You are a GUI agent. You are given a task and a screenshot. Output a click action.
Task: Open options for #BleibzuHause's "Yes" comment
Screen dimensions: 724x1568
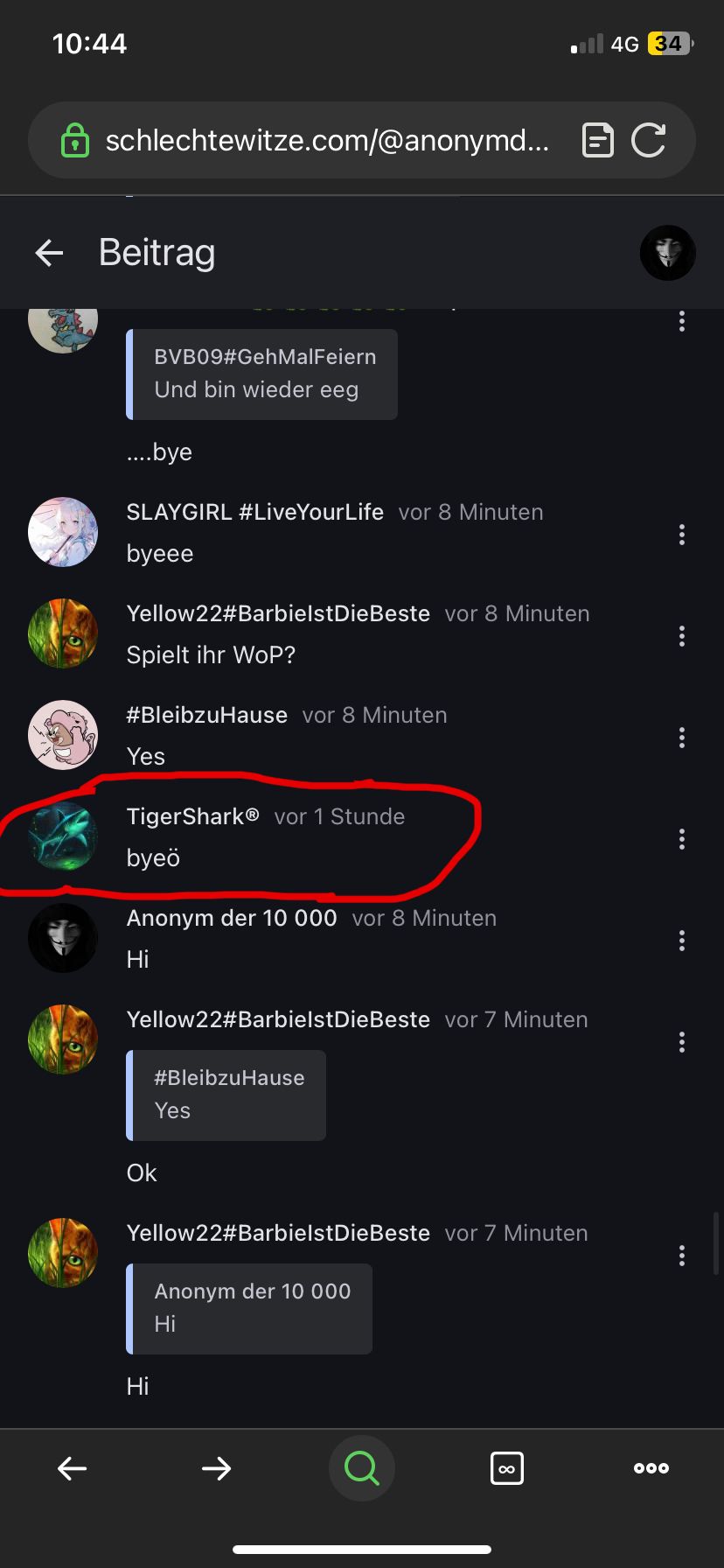click(682, 738)
